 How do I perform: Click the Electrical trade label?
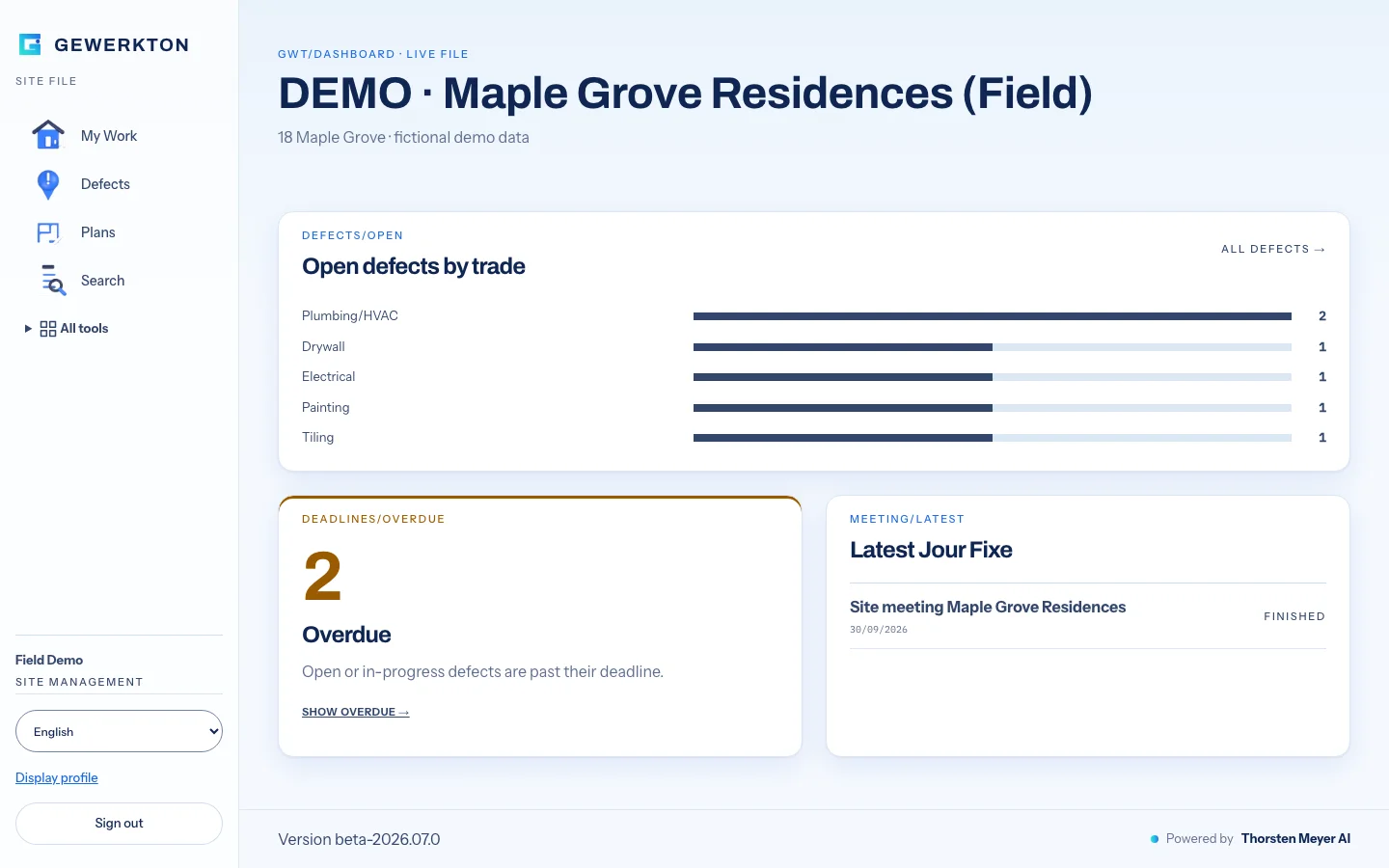(x=328, y=376)
